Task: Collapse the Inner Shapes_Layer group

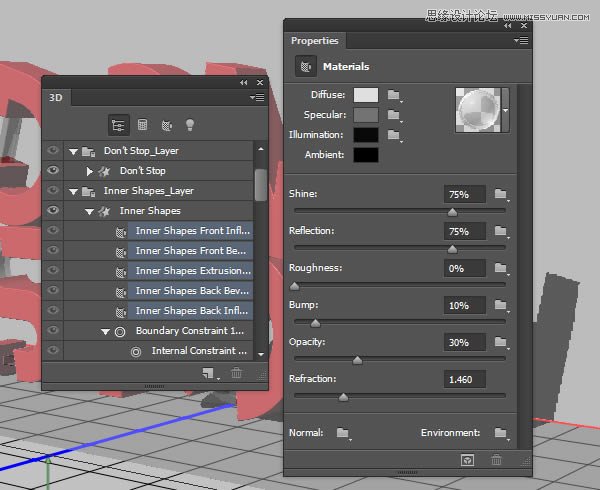Action: coord(73,192)
